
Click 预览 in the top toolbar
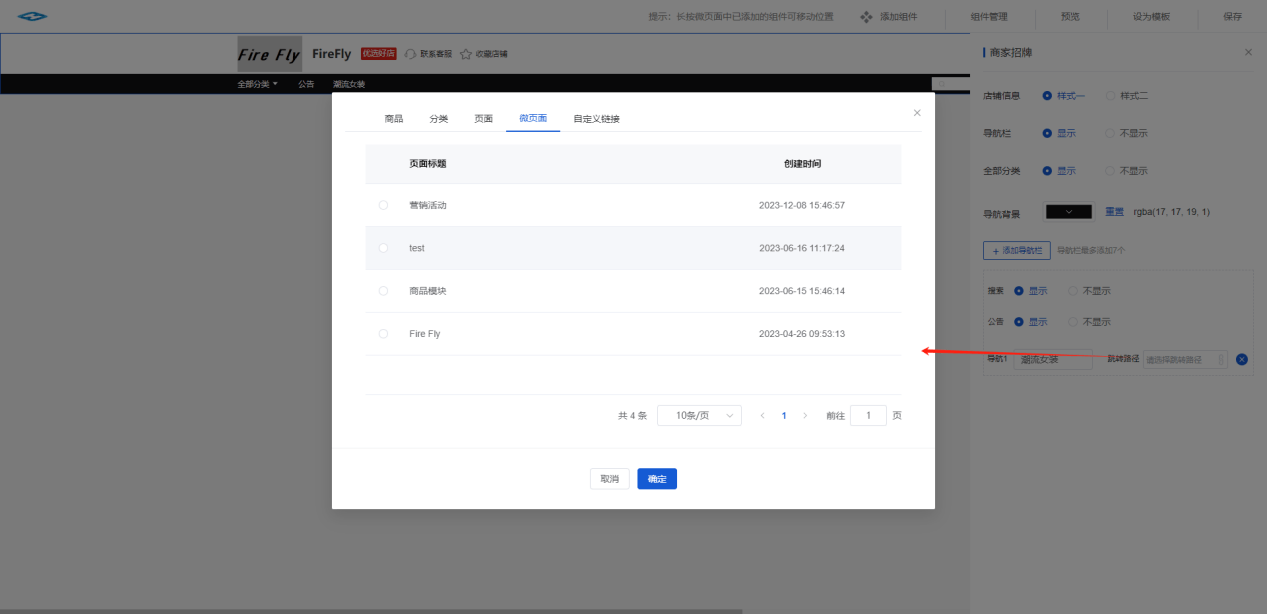pos(1070,17)
